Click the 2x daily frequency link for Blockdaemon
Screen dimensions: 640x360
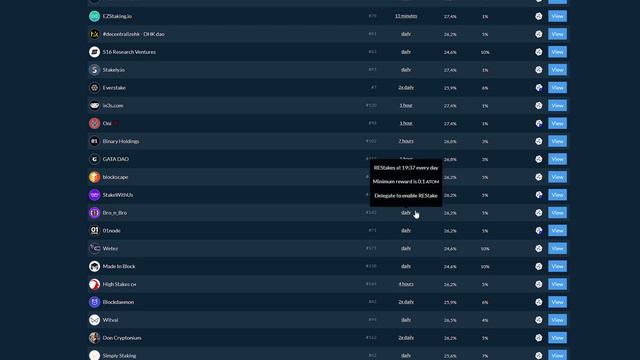coord(406,302)
